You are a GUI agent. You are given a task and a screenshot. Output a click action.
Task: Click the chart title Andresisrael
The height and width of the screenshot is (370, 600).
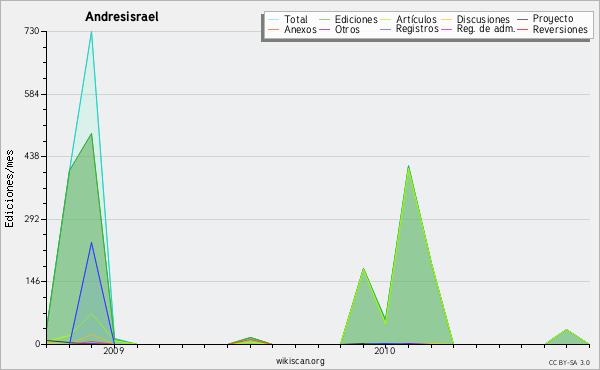coord(122,17)
